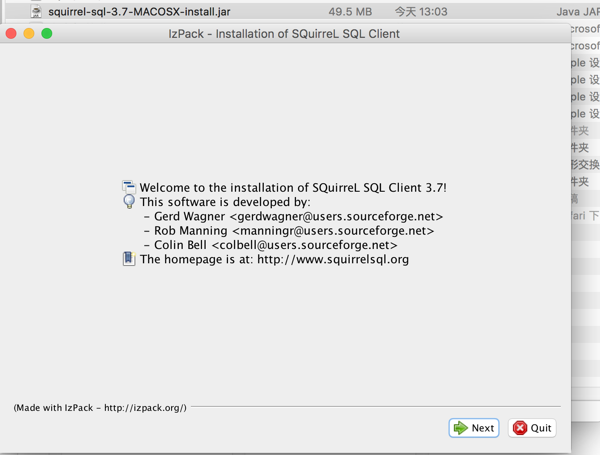Maximize the installer with the green button
The height and width of the screenshot is (455, 600).
coord(47,34)
